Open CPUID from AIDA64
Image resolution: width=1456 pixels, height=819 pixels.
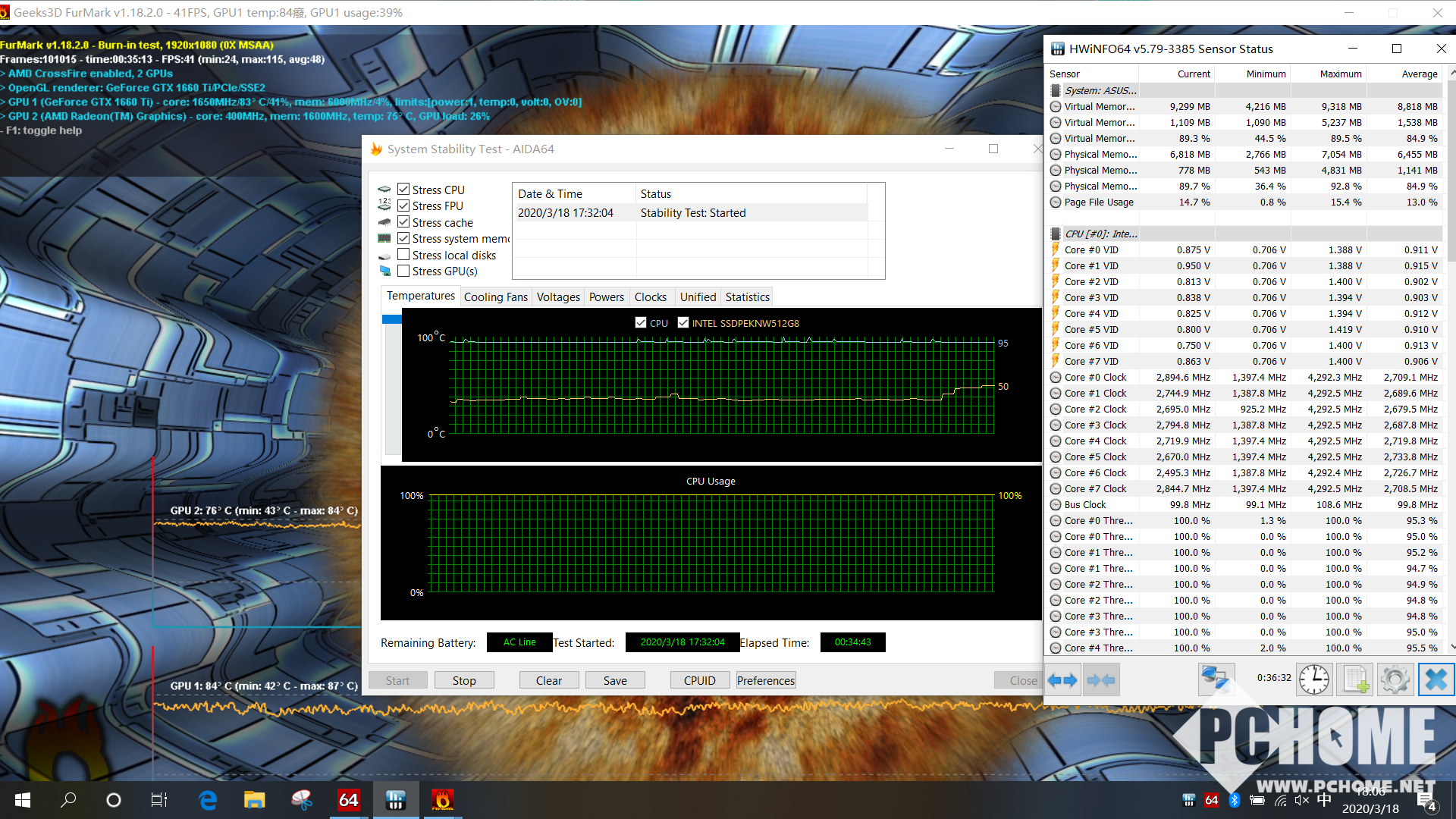click(x=700, y=680)
